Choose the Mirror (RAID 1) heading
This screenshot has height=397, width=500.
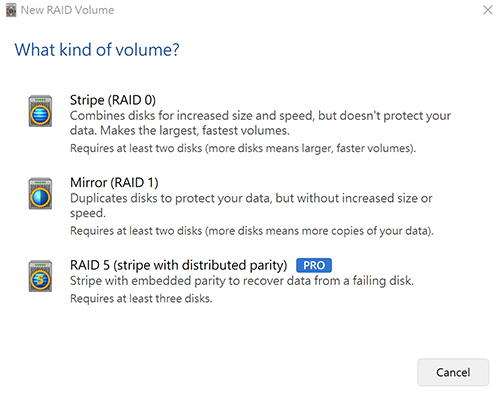pyautogui.click(x=114, y=183)
